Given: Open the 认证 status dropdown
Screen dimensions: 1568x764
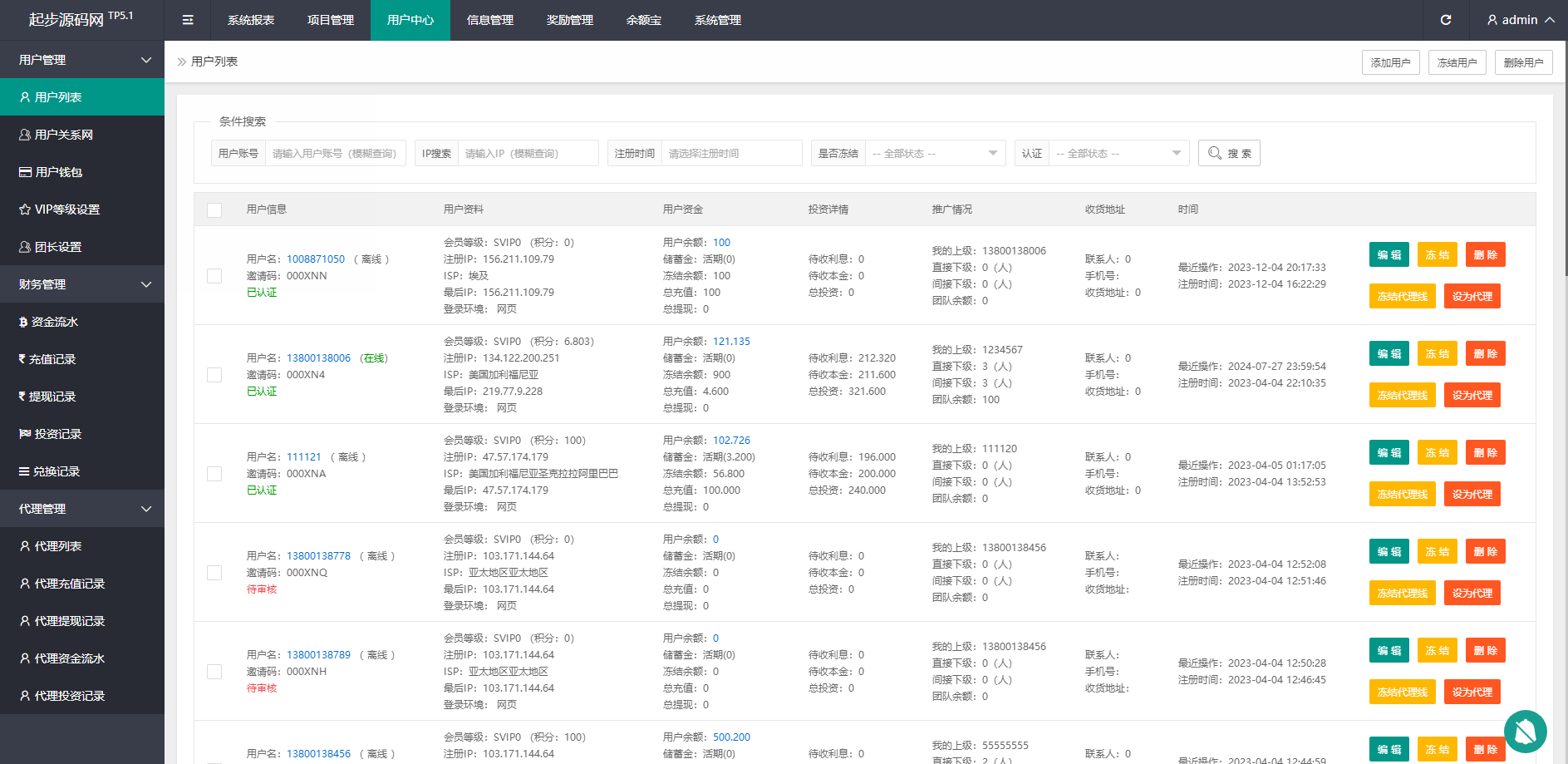Looking at the screenshot, I should pyautogui.click(x=1118, y=153).
